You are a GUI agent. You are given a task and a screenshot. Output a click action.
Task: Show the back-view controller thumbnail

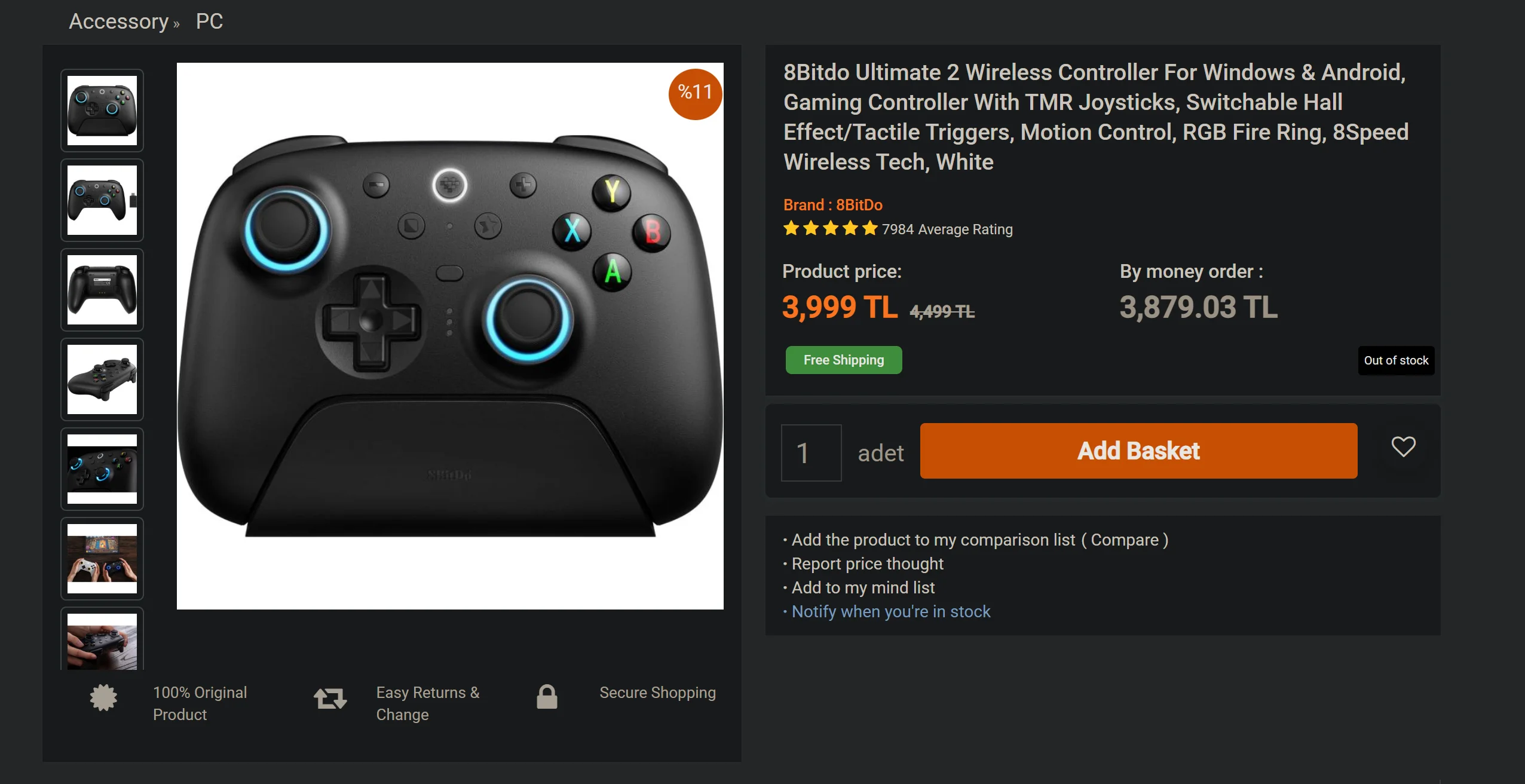[102, 290]
